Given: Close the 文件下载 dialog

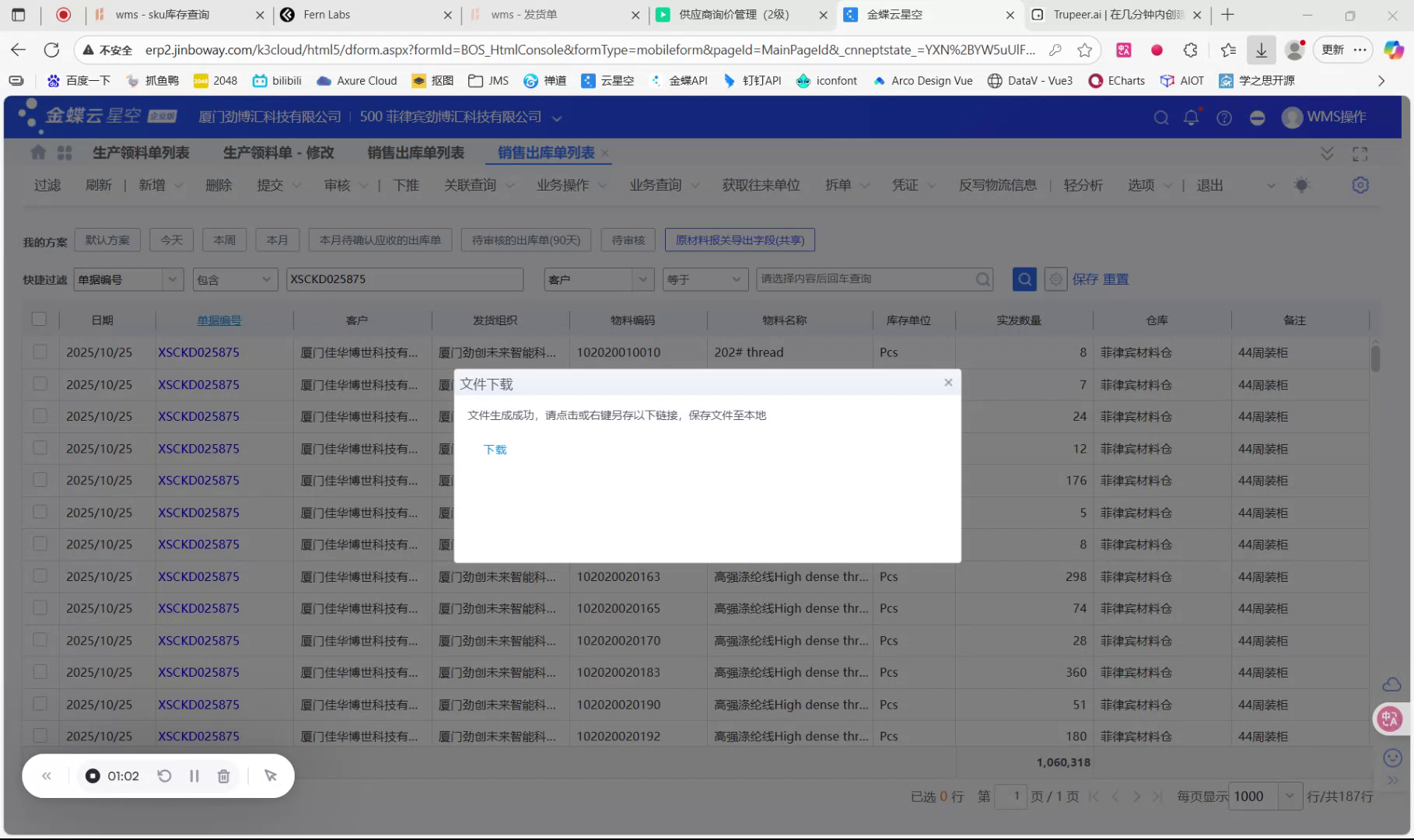Looking at the screenshot, I should [947, 382].
